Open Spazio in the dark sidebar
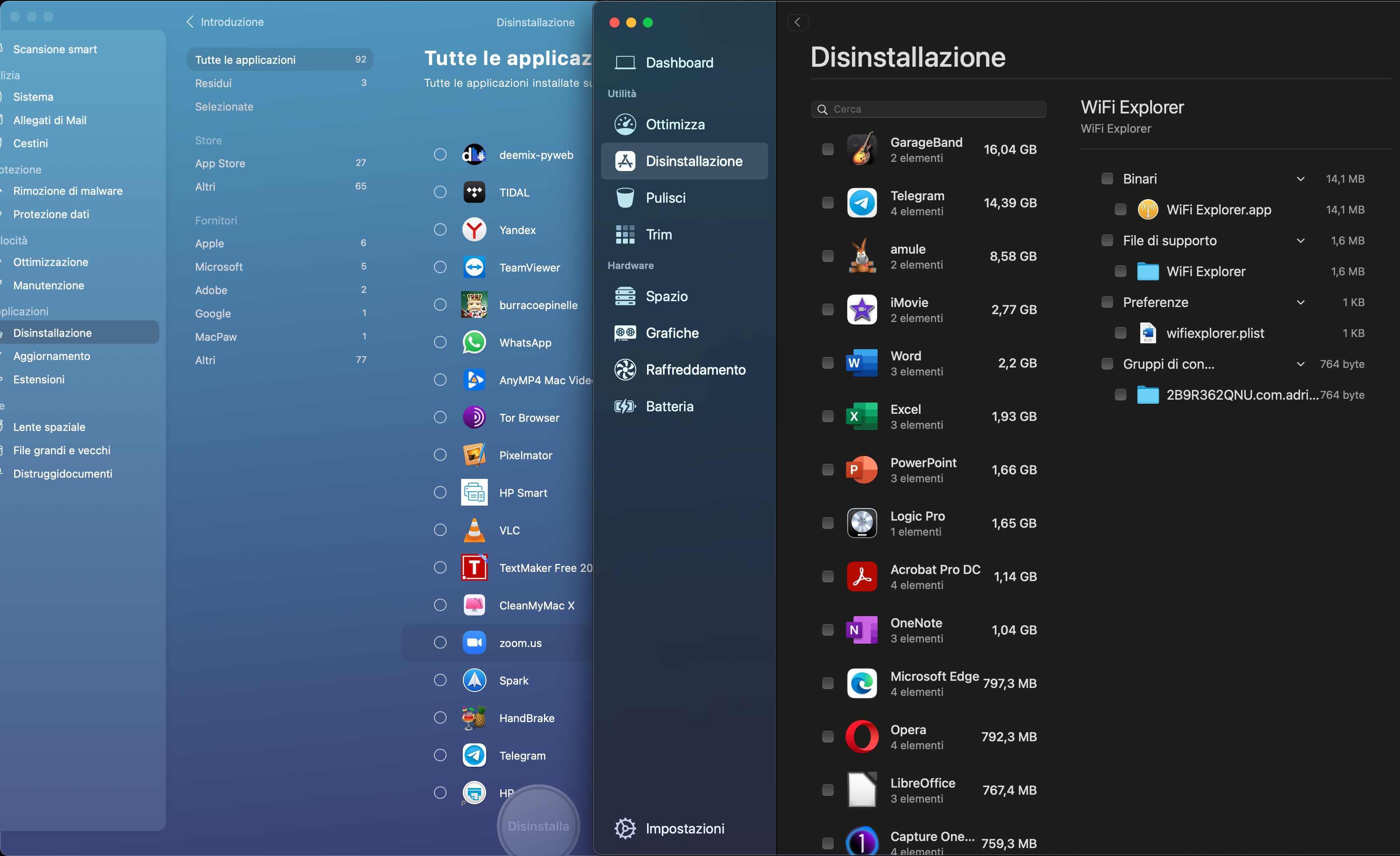 coord(684,296)
